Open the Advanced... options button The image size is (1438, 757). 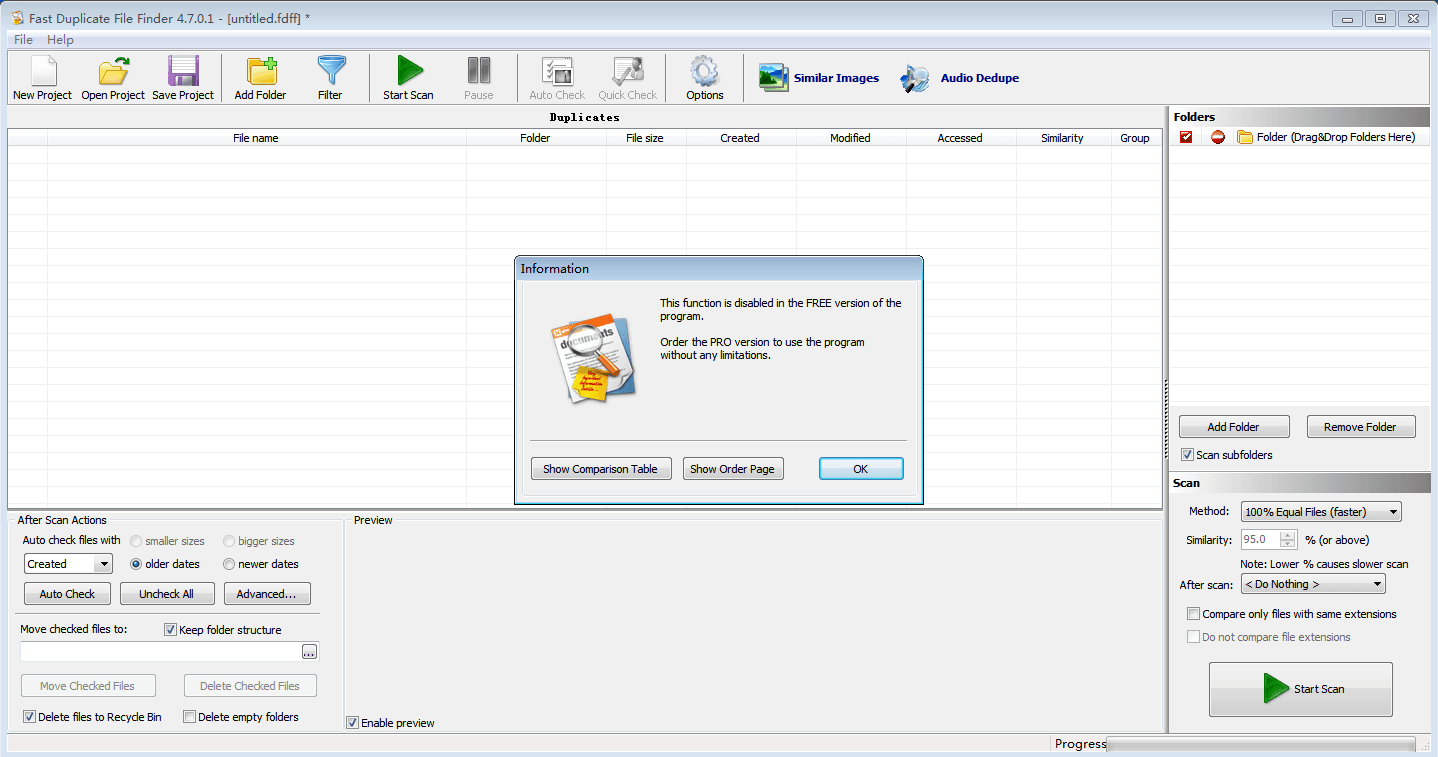267,594
